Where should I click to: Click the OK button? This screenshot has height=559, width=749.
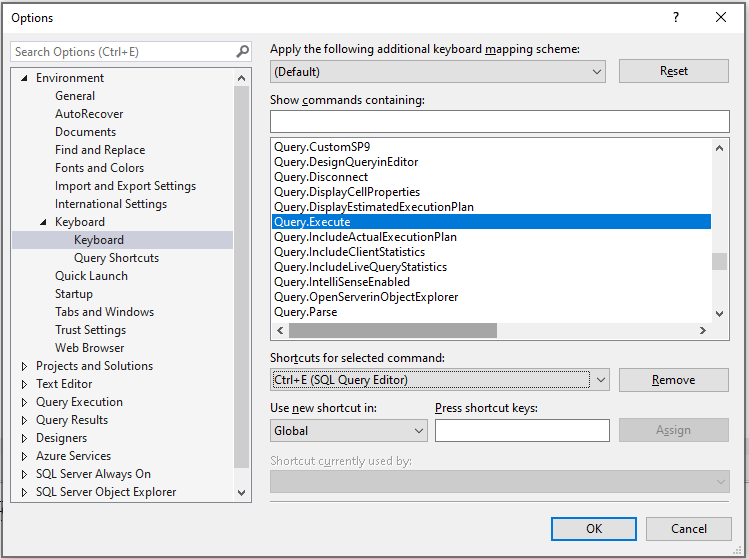(x=594, y=529)
